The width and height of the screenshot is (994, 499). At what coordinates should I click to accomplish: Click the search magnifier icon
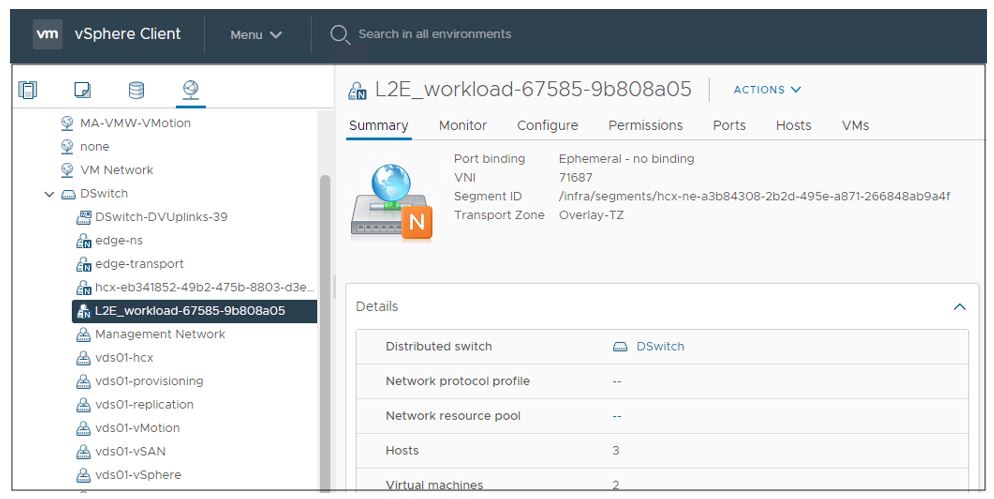340,34
